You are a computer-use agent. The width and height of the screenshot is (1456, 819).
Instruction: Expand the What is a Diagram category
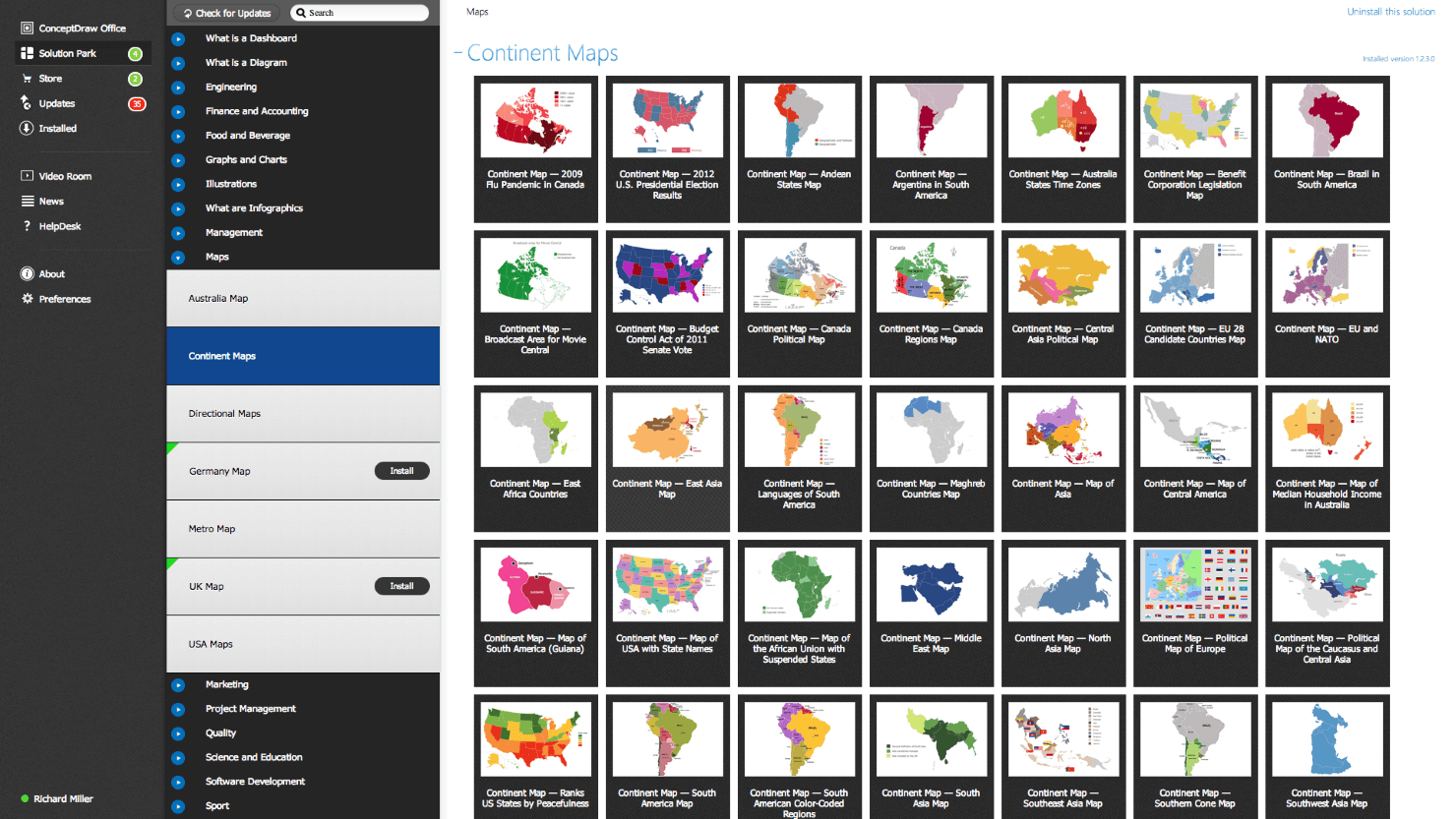point(178,63)
